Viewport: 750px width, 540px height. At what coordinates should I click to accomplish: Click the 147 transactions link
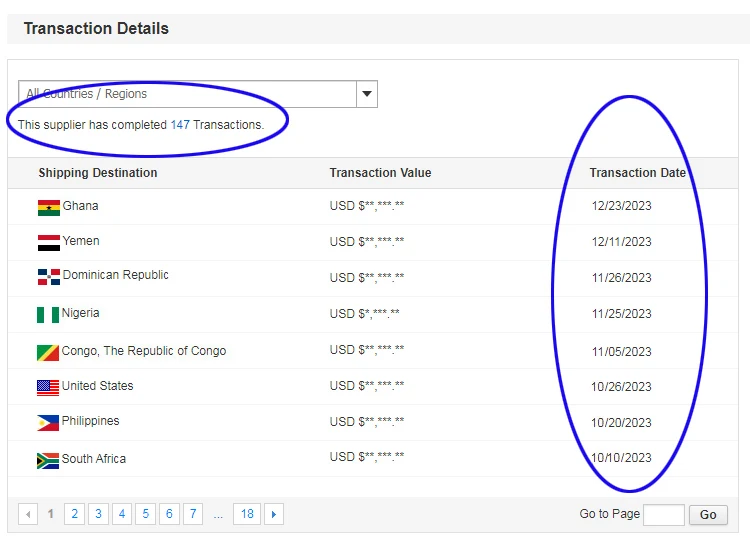click(x=180, y=125)
